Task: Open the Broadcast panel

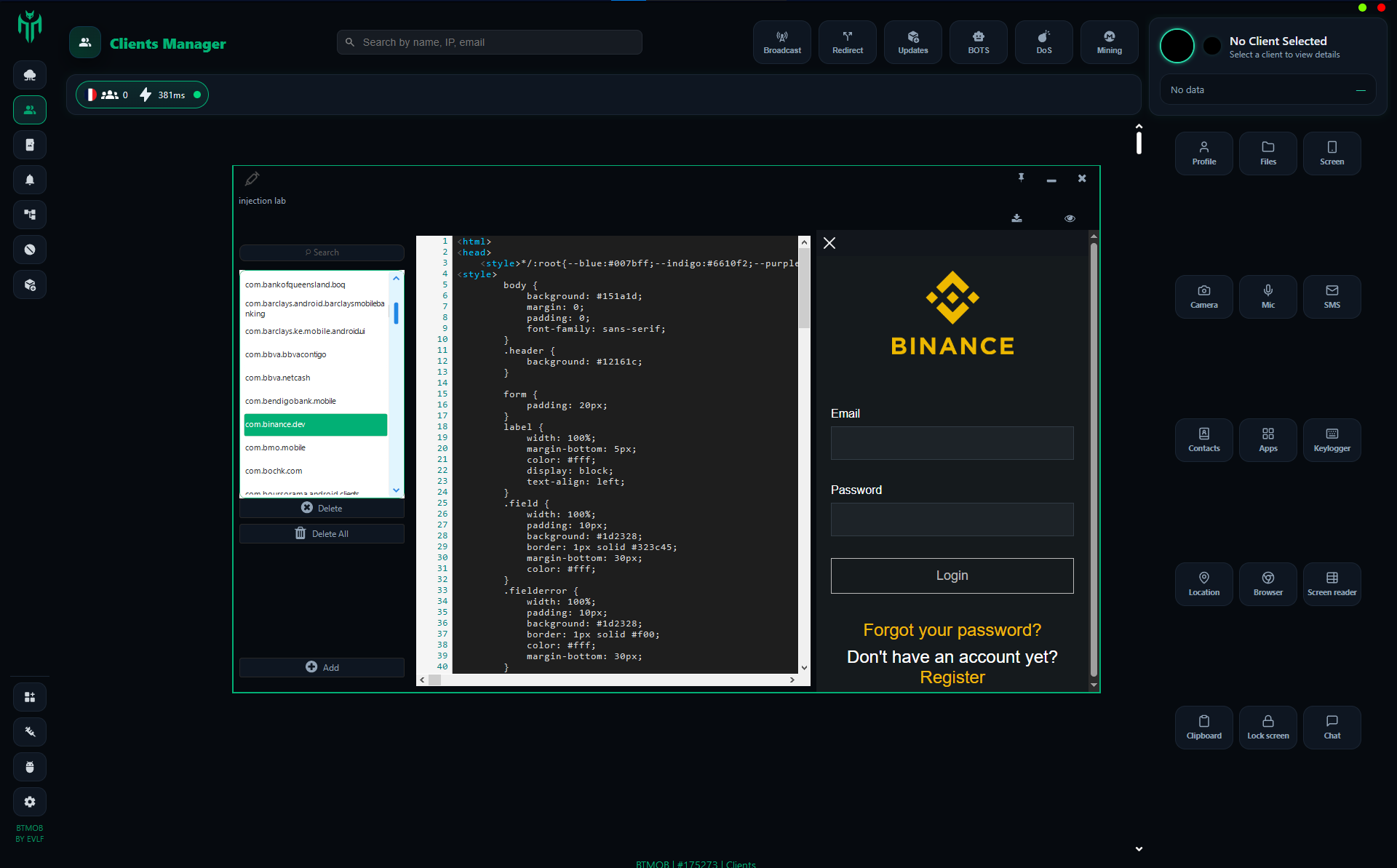Action: coord(781,42)
